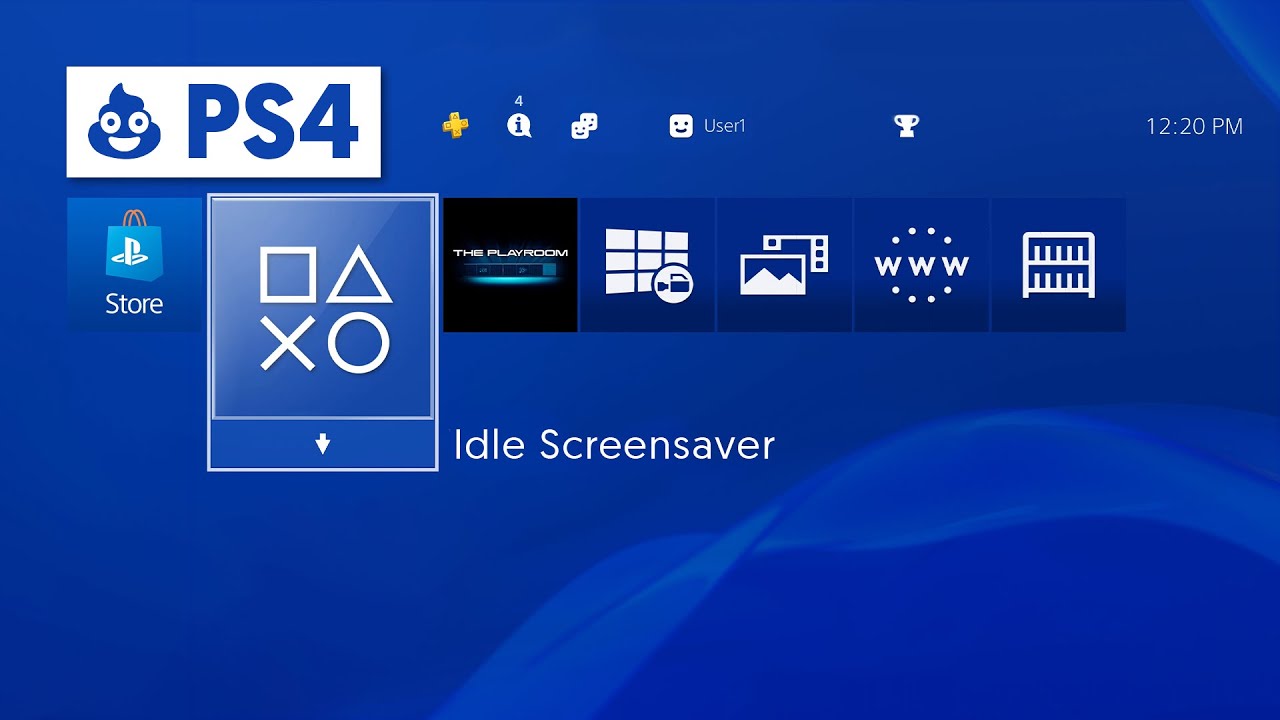Click the User1 name label

coord(725,126)
